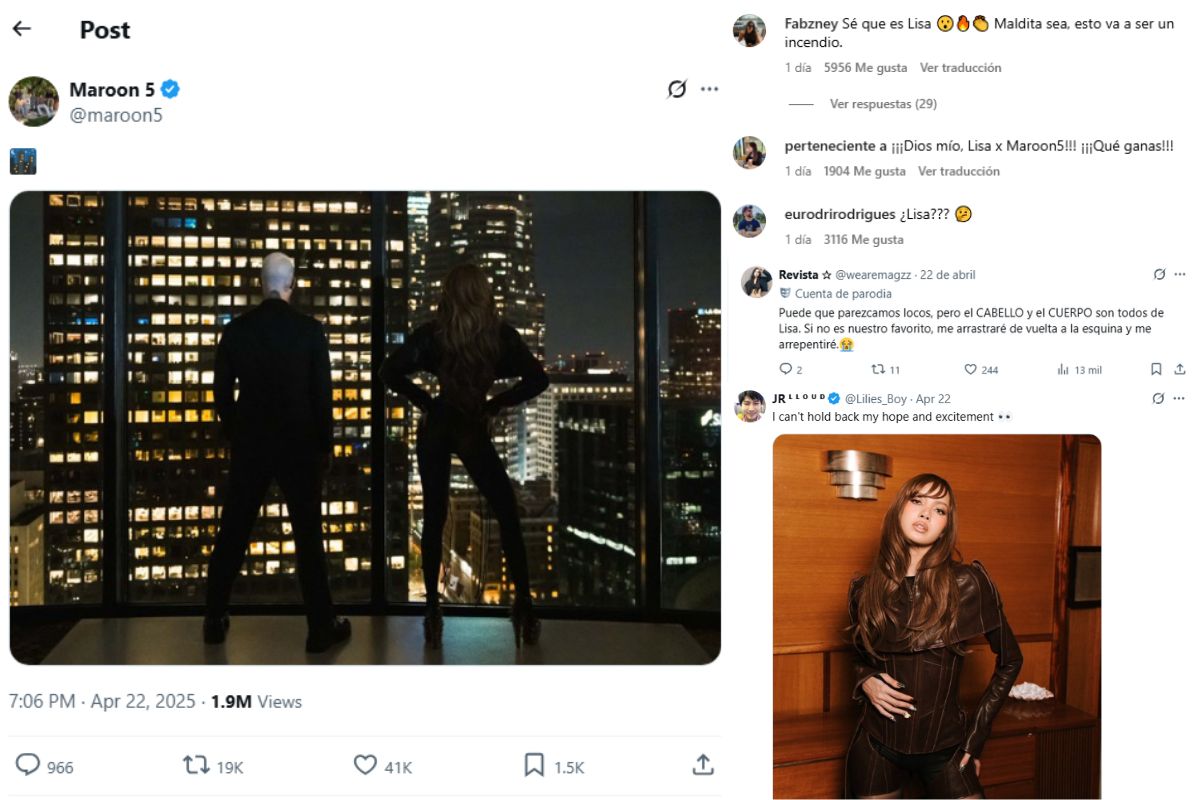This screenshot has width=1200, height=800.
Task: Reply to the Revista parody tweet
Action: click(x=785, y=369)
